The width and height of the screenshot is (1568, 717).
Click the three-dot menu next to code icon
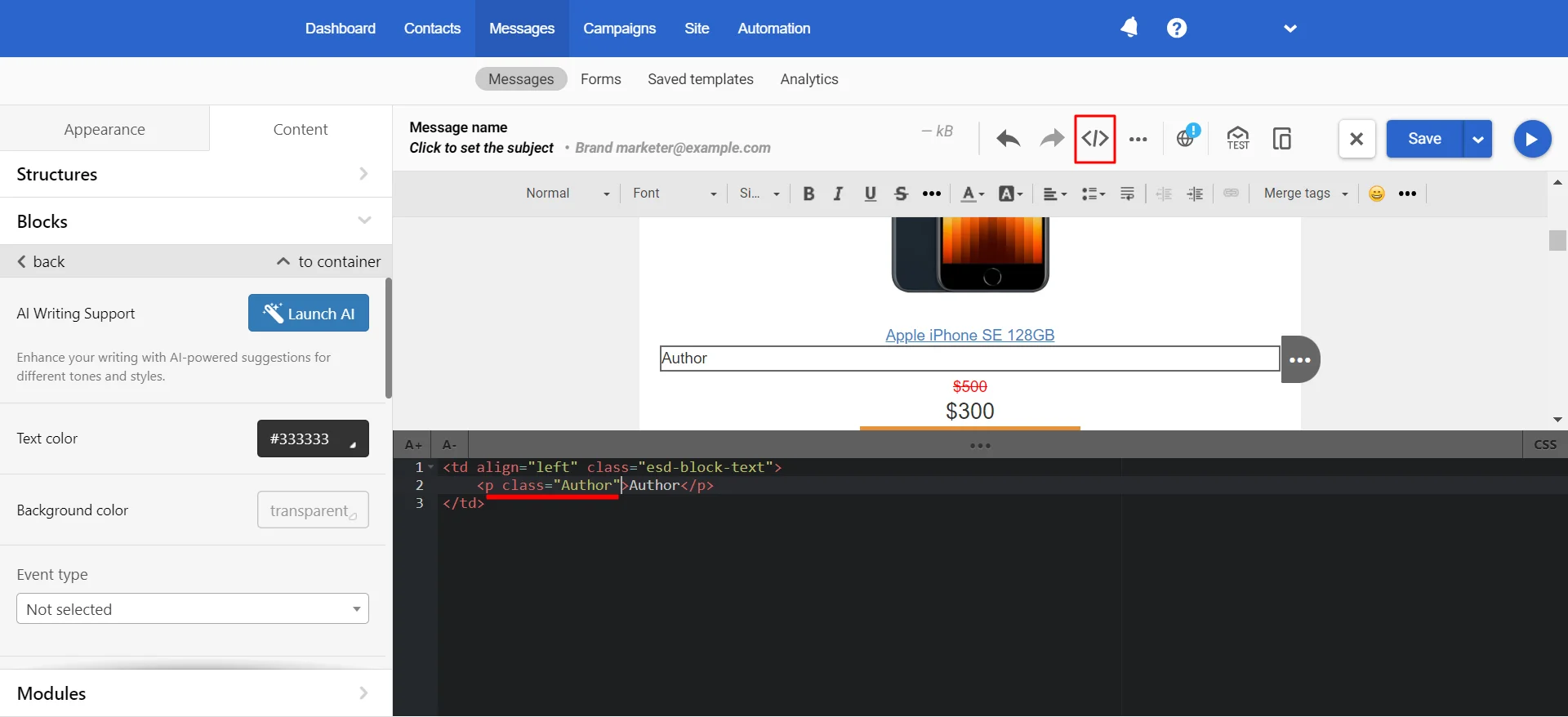pos(1138,139)
